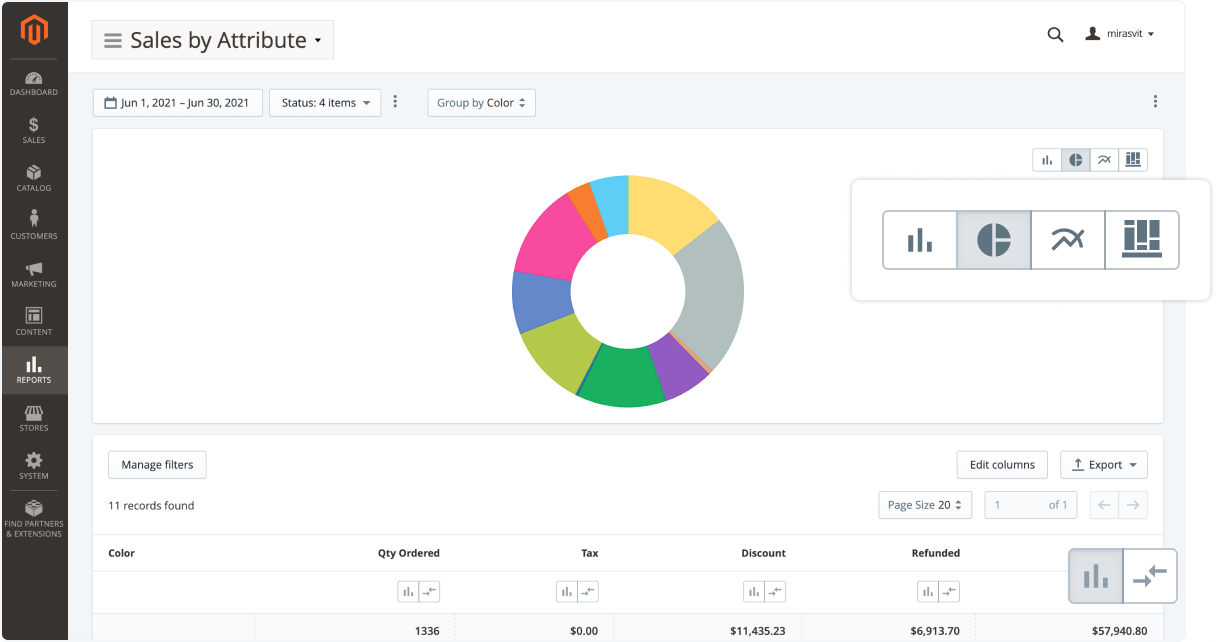Click the Edit columns button

(1002, 465)
